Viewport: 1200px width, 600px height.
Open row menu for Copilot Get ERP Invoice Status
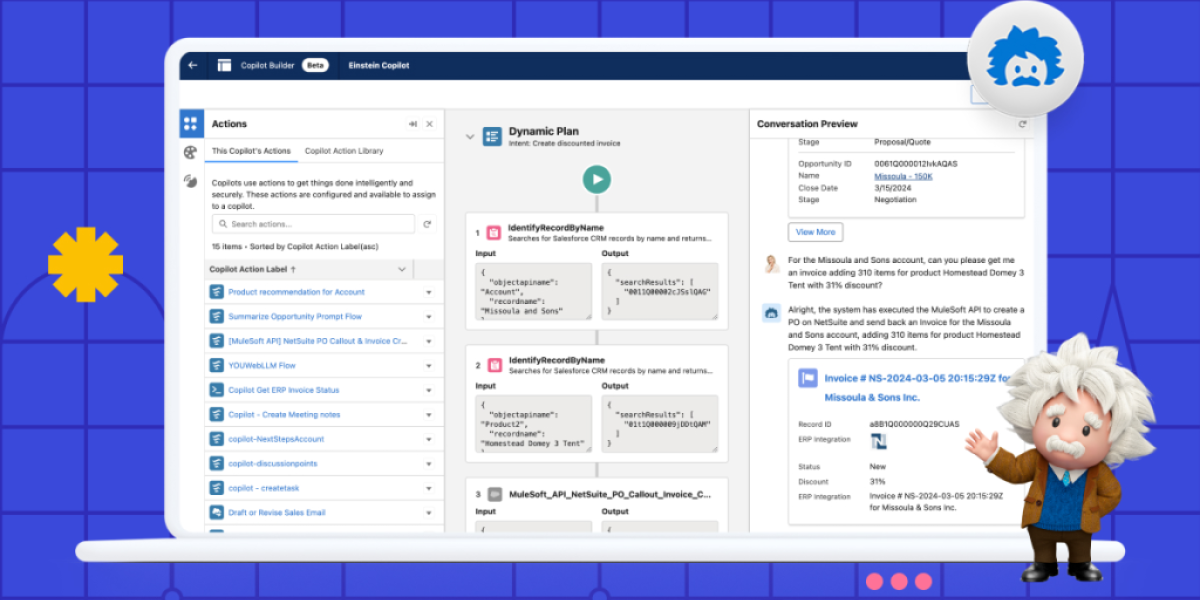coord(429,390)
